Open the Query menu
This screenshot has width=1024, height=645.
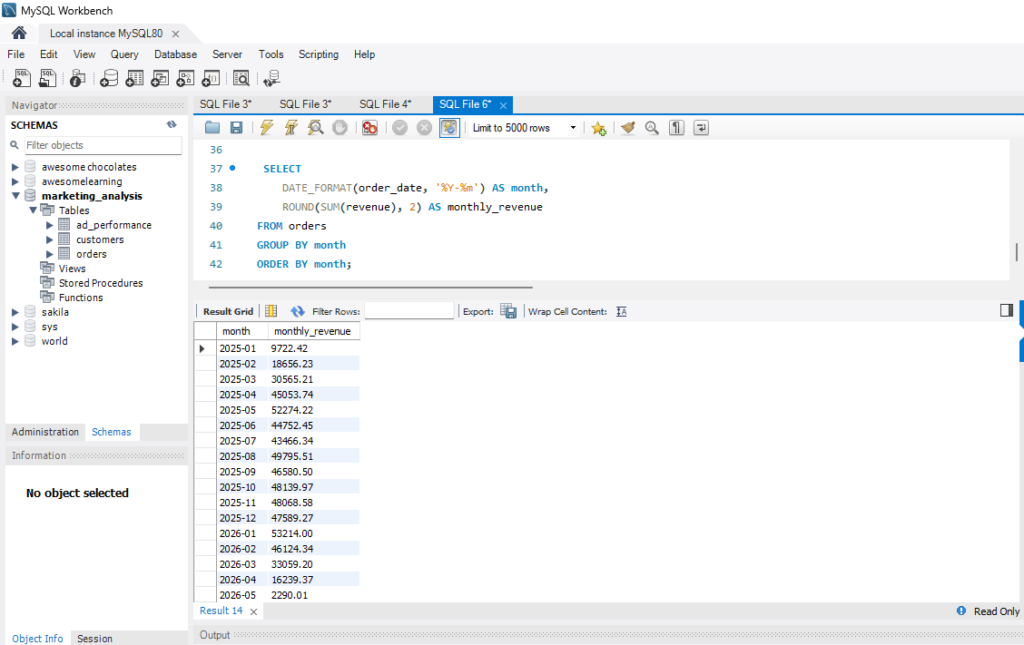124,54
